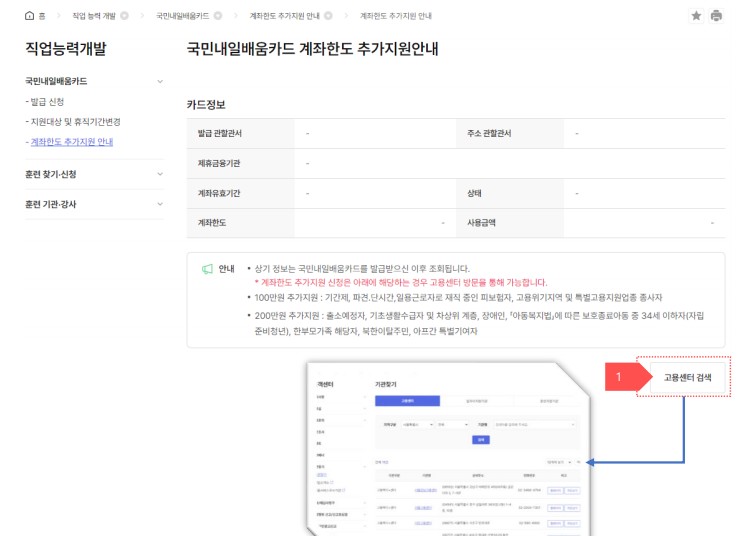The image size is (747, 536).
Task: Open the dropdown beside breadcrumb 국민내일배움카드
Action: [218, 16]
